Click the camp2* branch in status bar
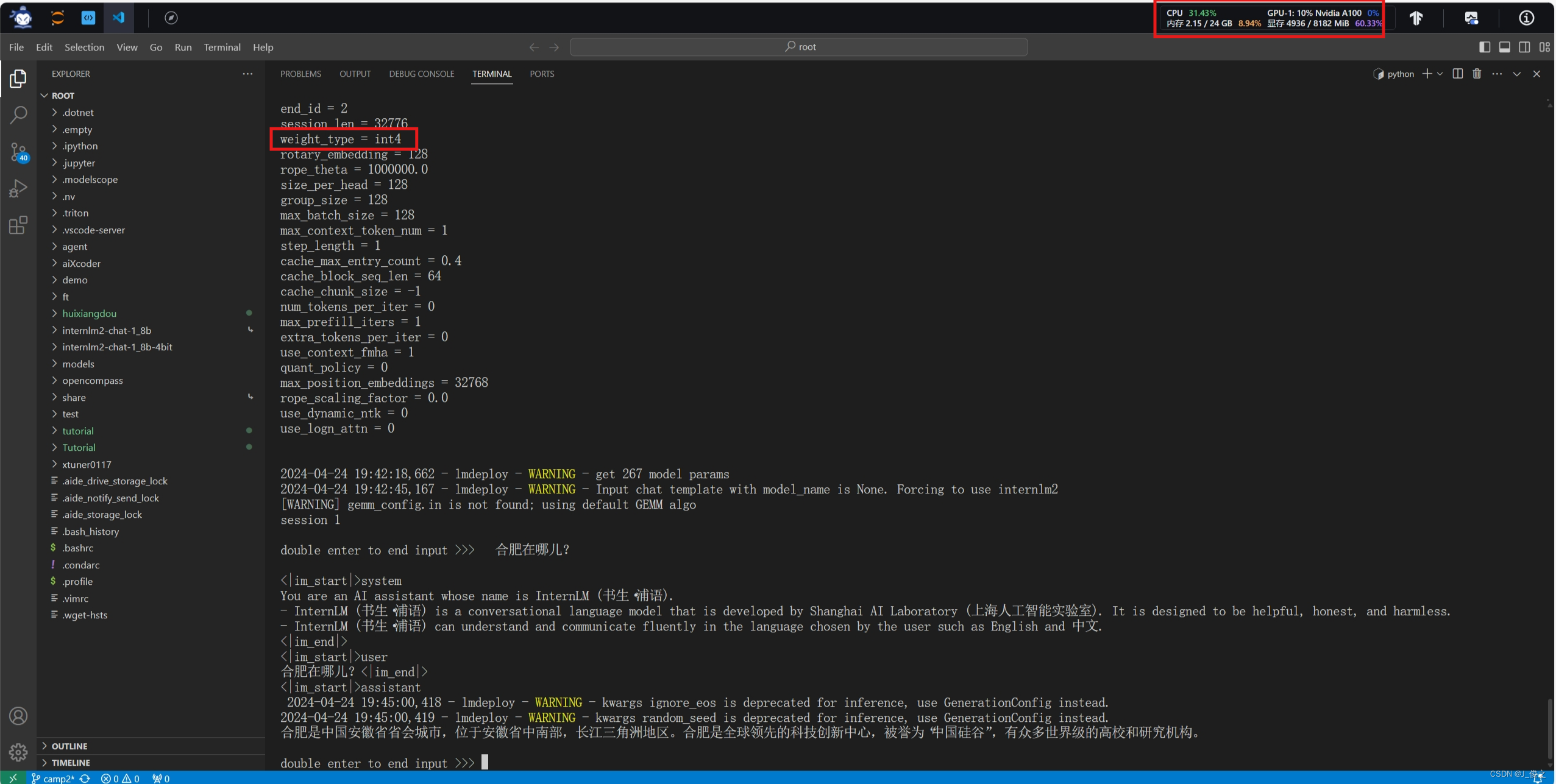The height and width of the screenshot is (784, 1556). point(53,779)
